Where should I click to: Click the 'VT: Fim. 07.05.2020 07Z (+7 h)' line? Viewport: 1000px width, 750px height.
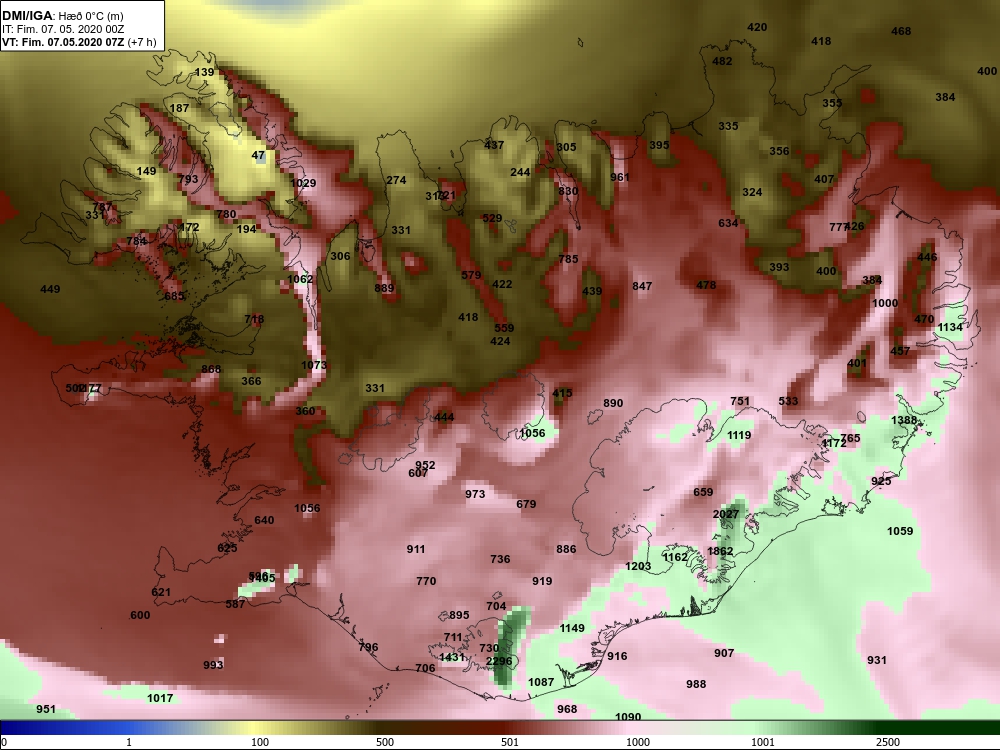[x=79, y=42]
